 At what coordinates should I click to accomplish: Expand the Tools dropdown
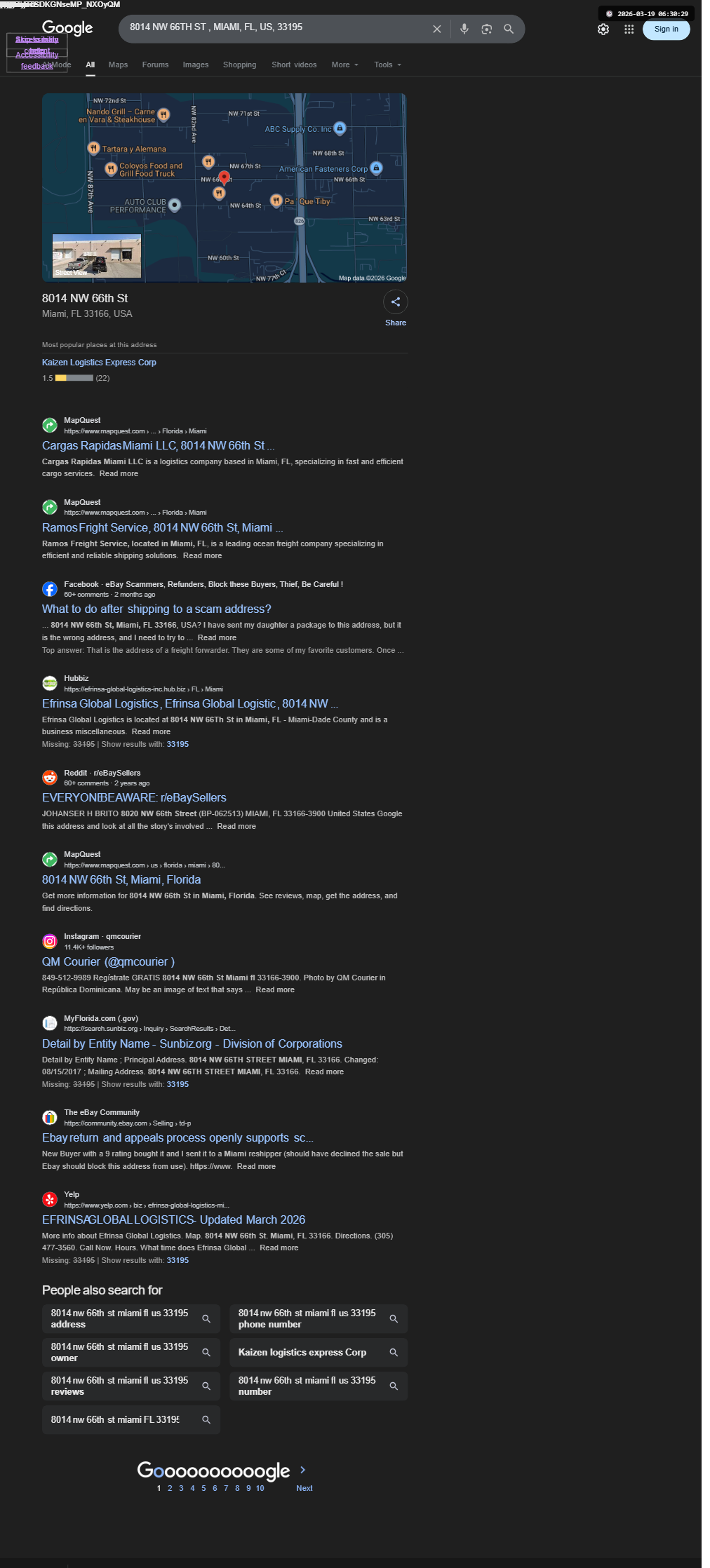388,65
